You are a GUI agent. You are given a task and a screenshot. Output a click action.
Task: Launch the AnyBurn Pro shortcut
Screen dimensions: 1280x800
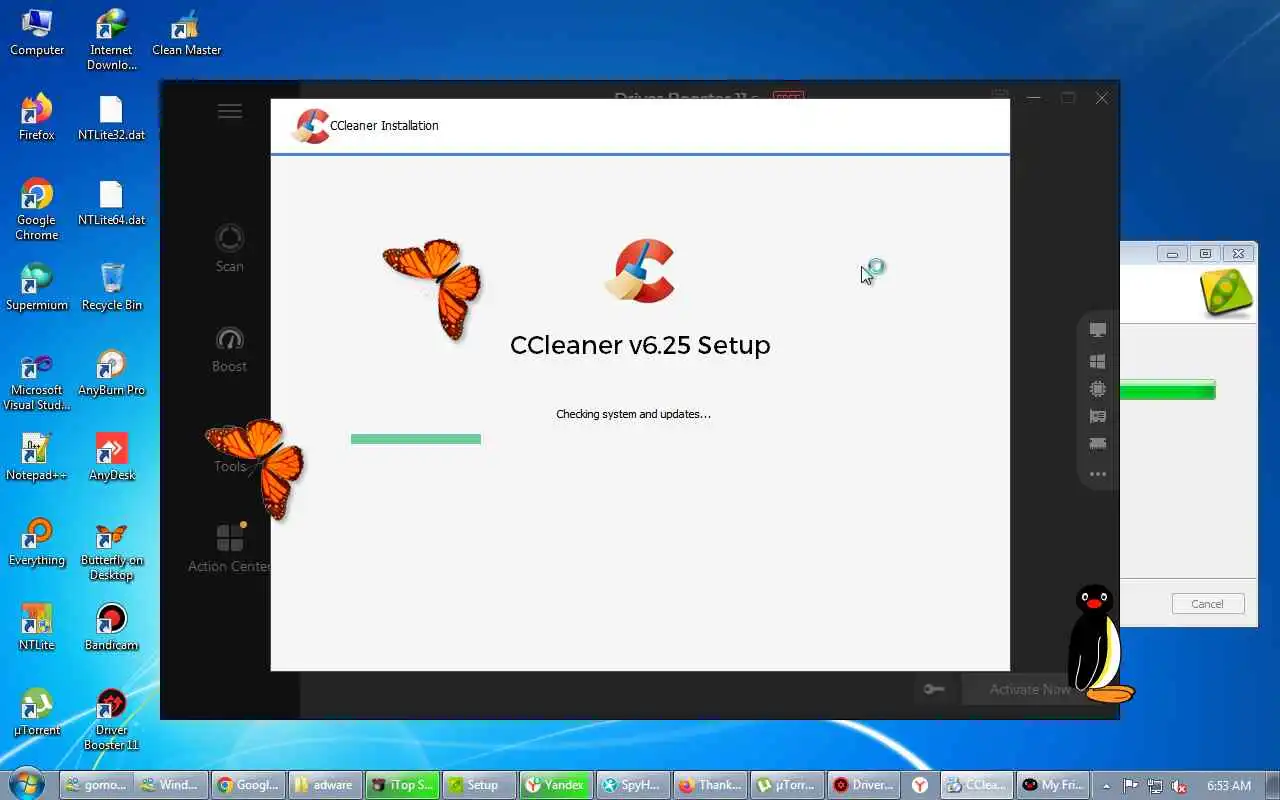(111, 373)
